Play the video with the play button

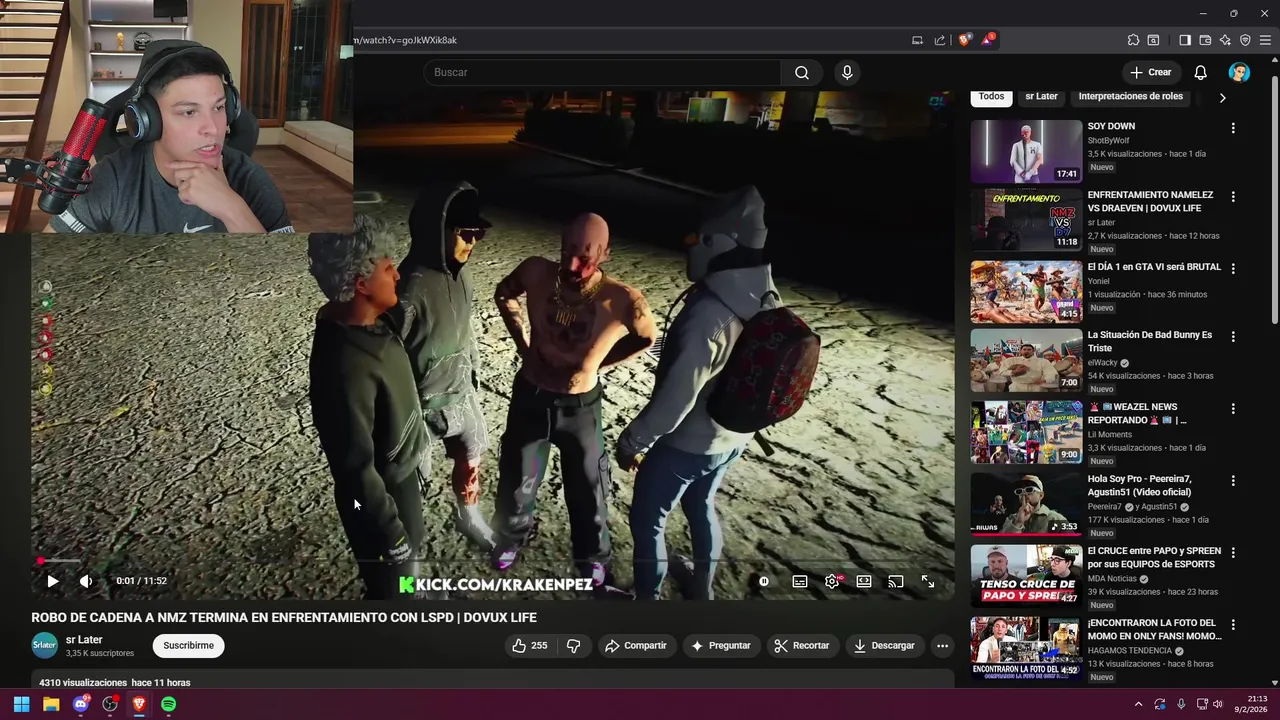pos(53,581)
